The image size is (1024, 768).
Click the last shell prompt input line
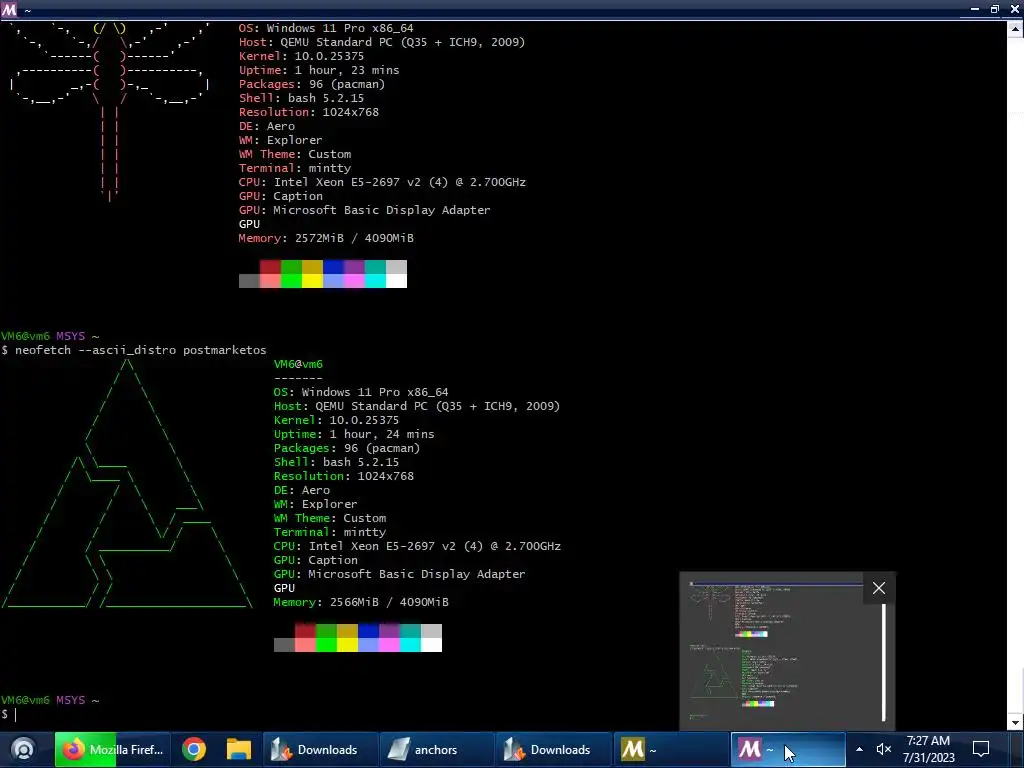tap(9, 714)
